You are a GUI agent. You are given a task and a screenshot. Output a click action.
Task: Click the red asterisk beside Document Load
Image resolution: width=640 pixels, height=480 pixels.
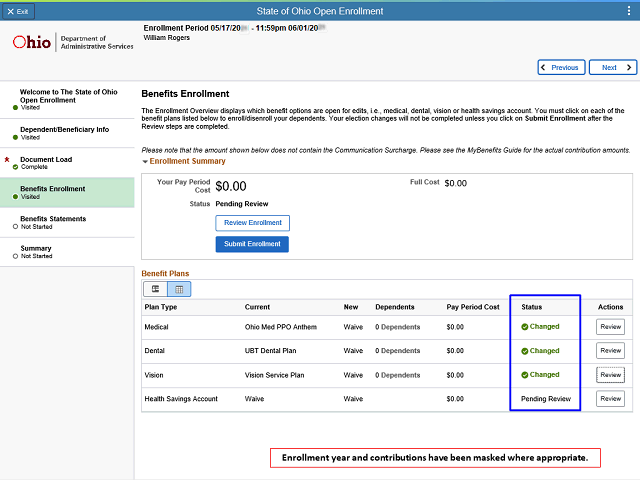pyautogui.click(x=7, y=160)
